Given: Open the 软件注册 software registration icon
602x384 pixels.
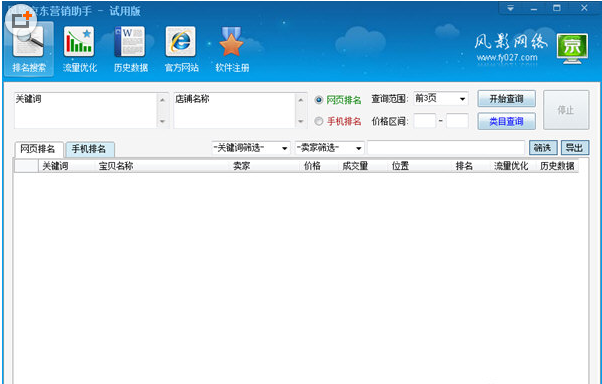Looking at the screenshot, I should pos(232,49).
